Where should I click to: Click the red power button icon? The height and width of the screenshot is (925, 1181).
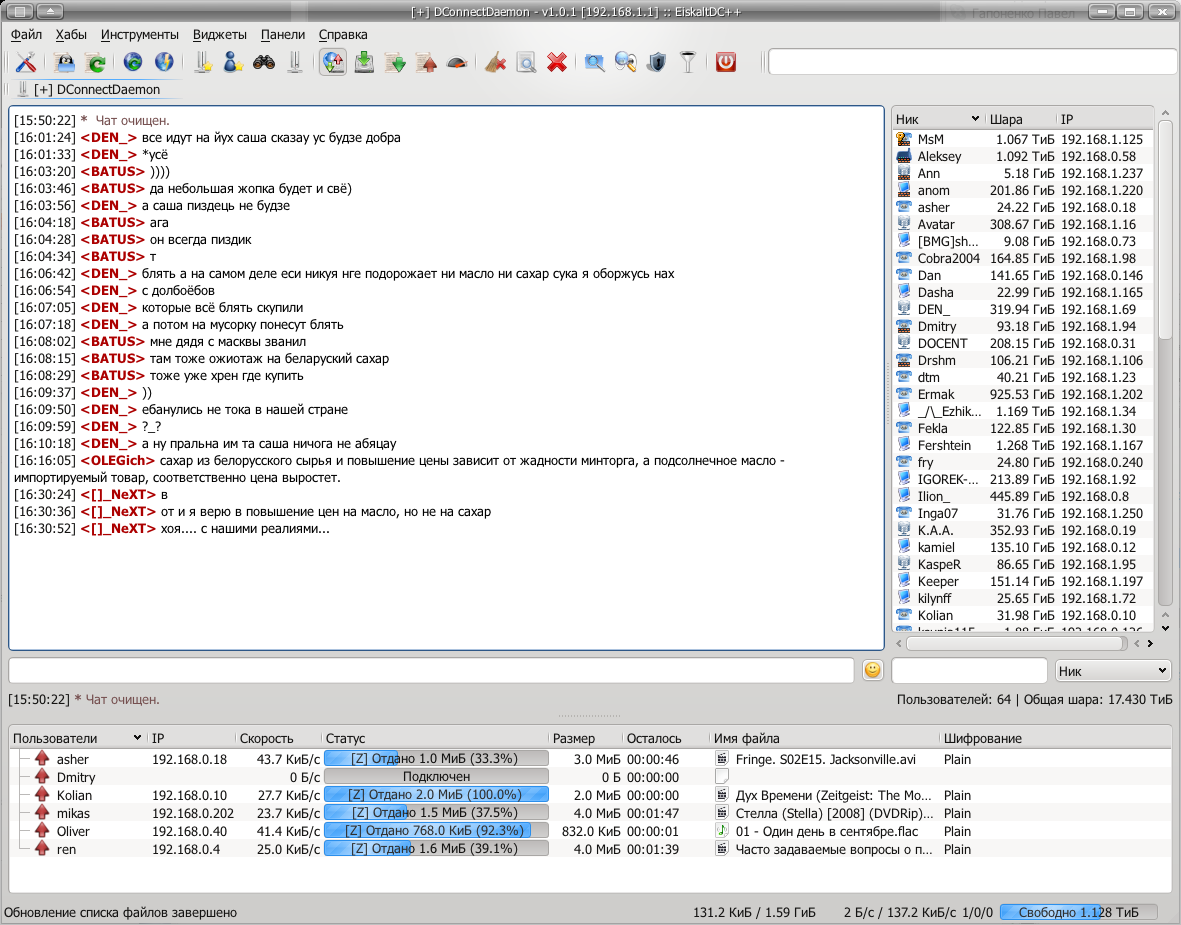pos(726,62)
